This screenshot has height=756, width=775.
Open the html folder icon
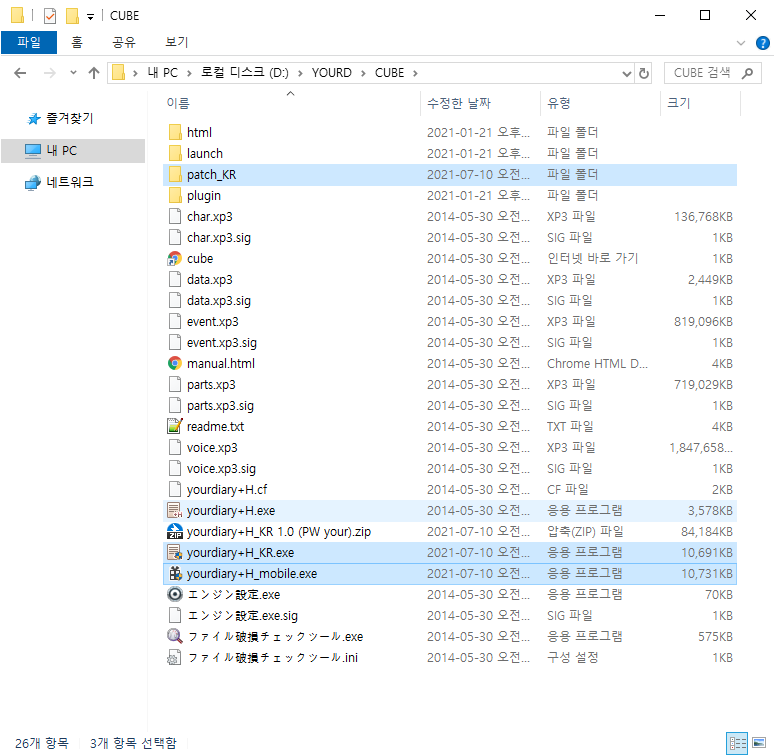pyautogui.click(x=175, y=132)
